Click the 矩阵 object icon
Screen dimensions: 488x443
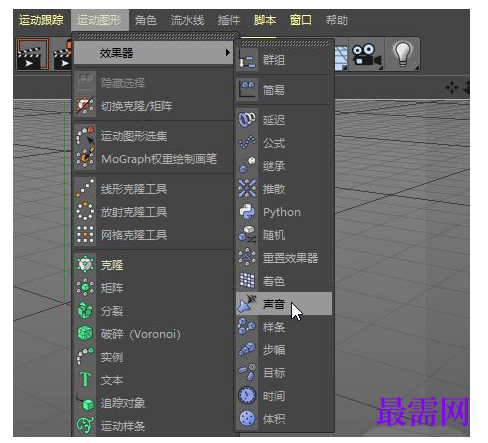[85, 287]
